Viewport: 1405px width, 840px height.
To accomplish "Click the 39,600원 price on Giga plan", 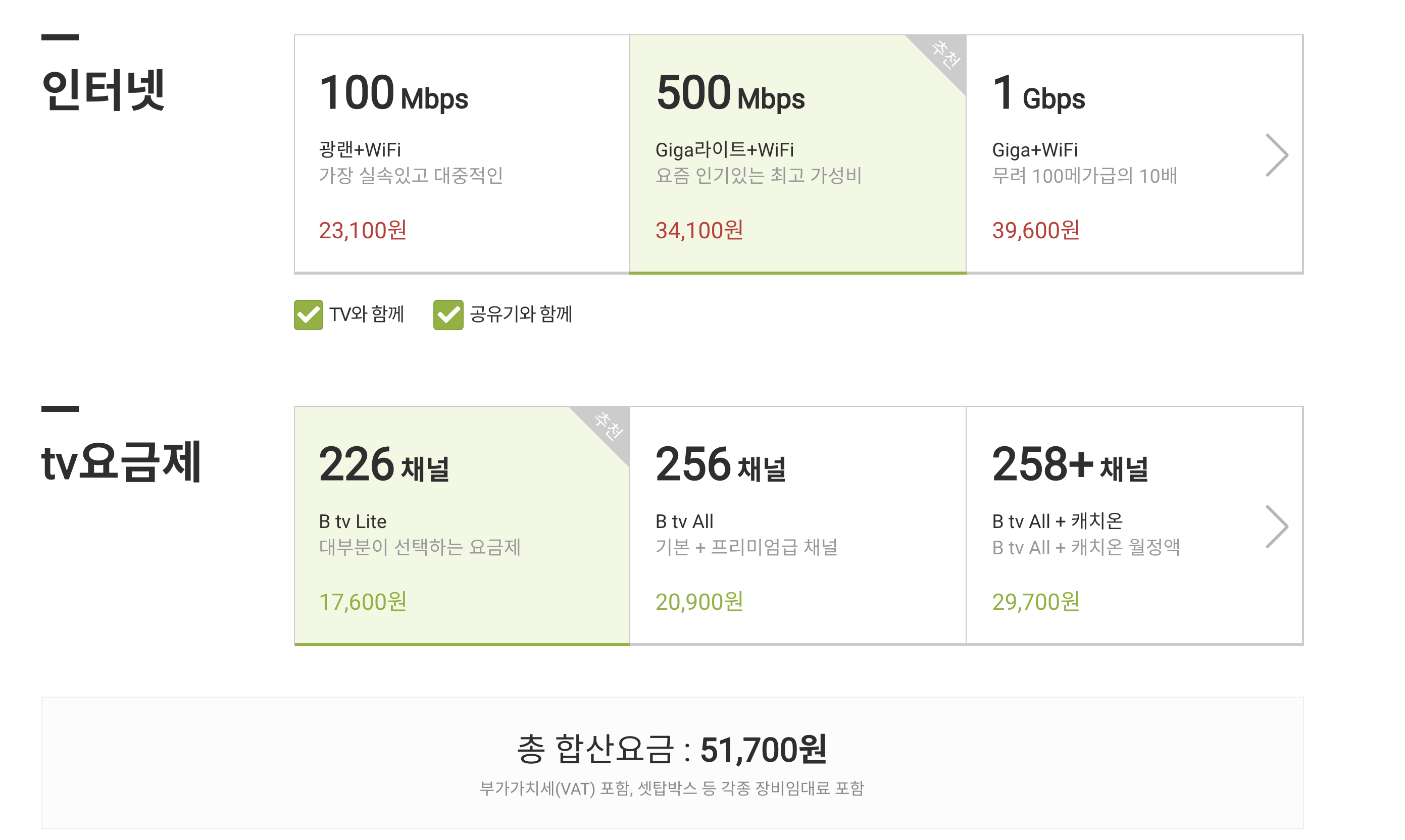I will 1035,230.
